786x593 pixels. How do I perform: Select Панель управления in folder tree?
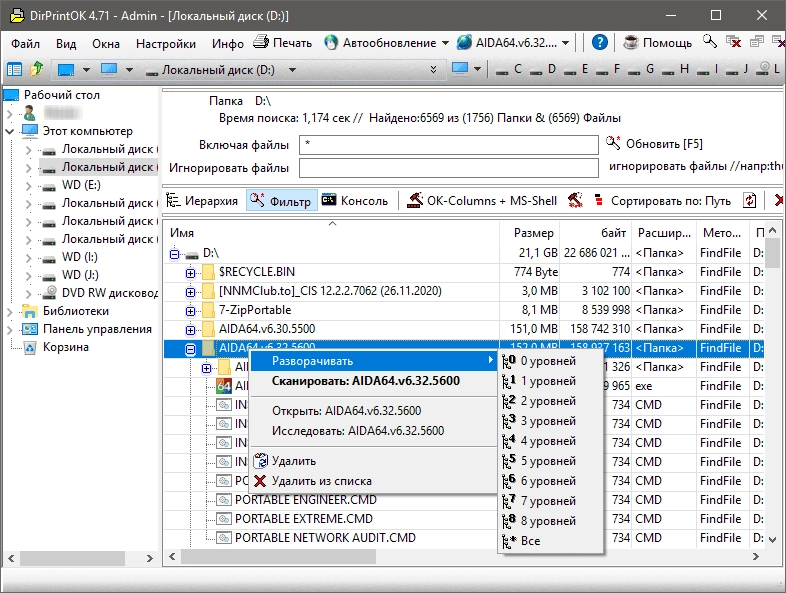[97, 329]
